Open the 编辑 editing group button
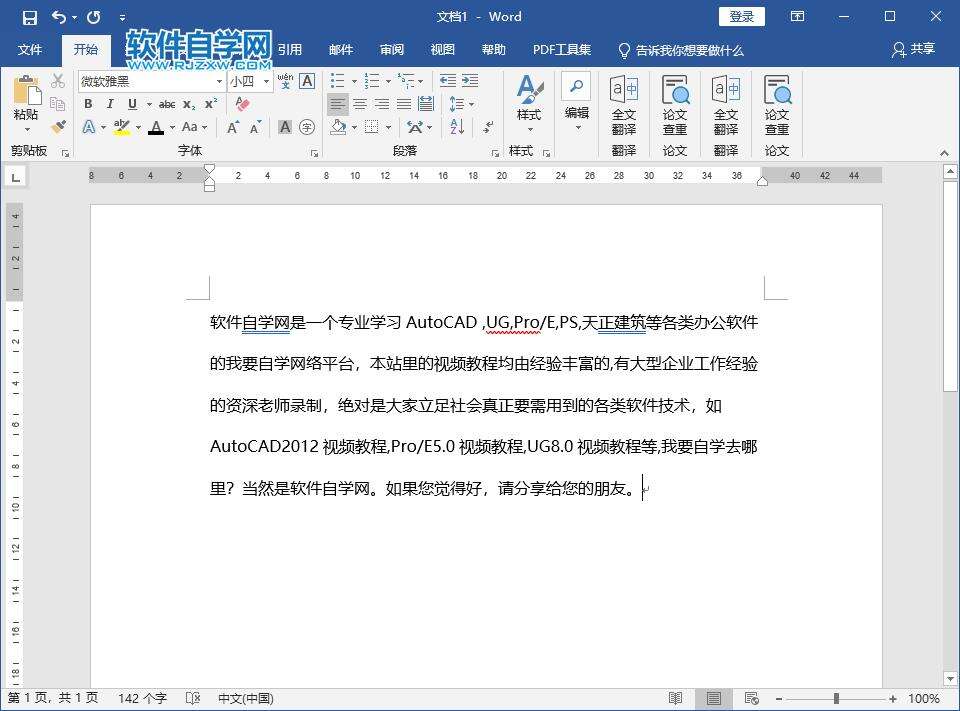The width and height of the screenshot is (960, 711). (x=577, y=103)
